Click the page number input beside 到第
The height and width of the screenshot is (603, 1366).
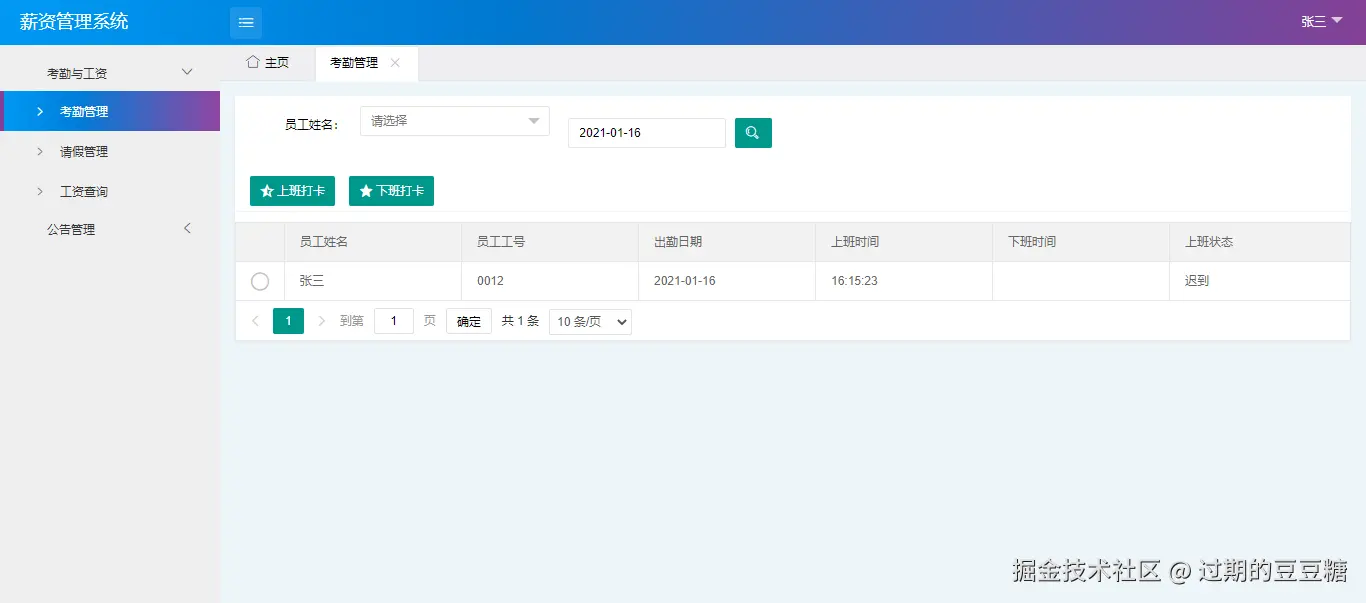pos(394,320)
